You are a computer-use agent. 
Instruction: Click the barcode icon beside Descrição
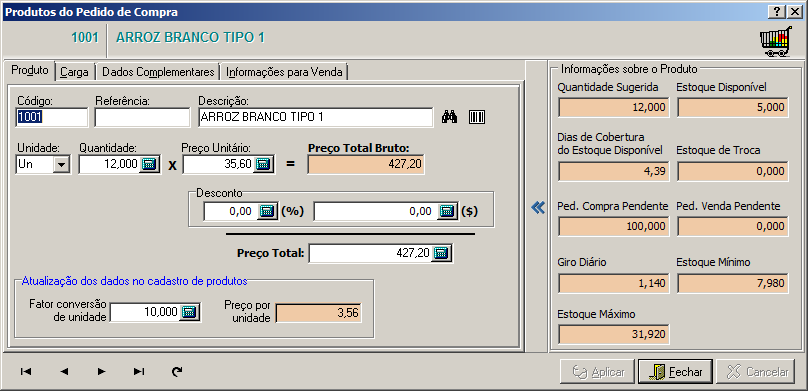(x=477, y=117)
